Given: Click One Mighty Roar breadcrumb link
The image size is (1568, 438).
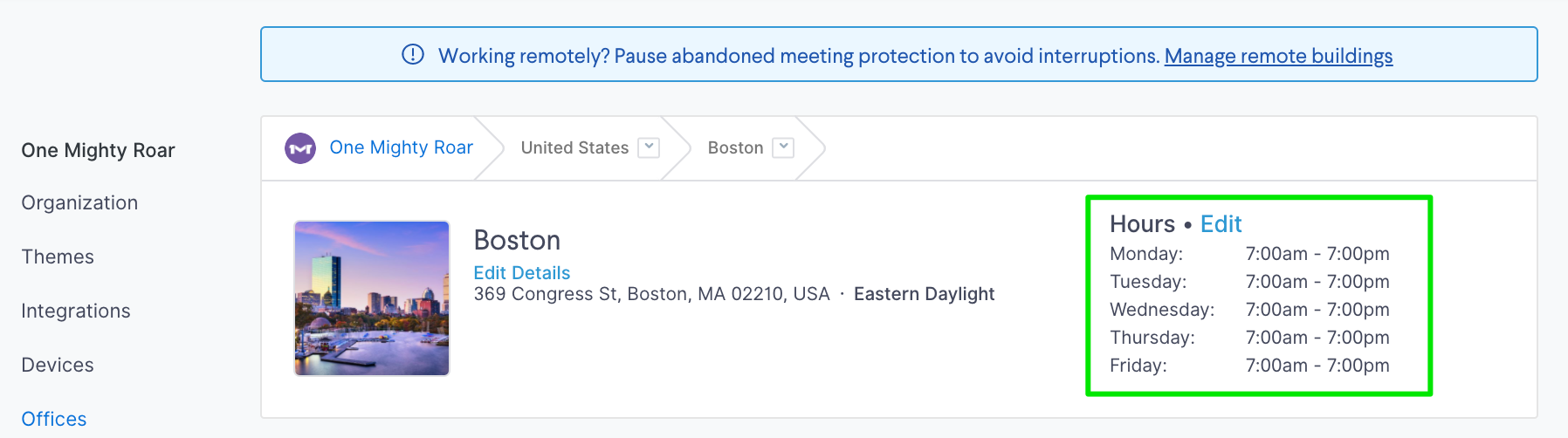Looking at the screenshot, I should 401,147.
